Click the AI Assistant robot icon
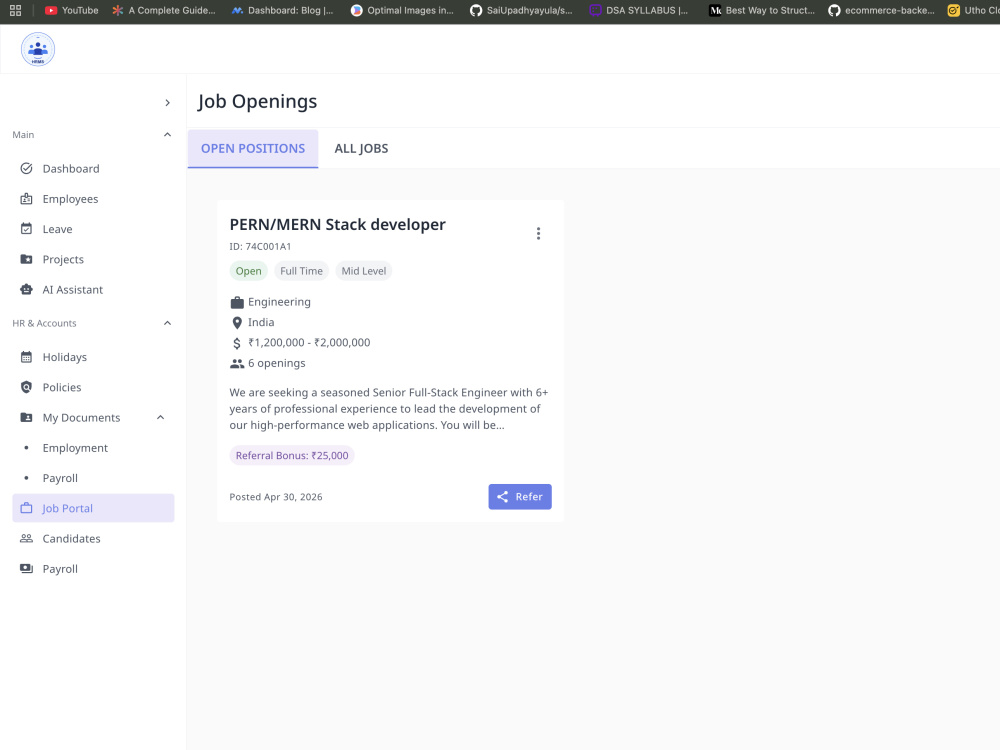Screen dimensions: 1000x750 [26, 290]
